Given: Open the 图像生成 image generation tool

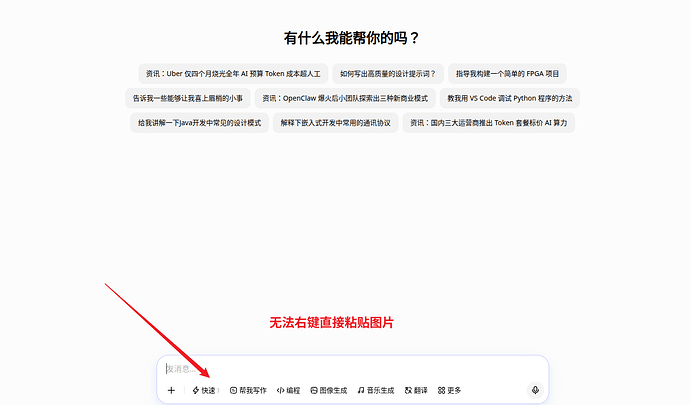Looking at the screenshot, I should pos(329,390).
